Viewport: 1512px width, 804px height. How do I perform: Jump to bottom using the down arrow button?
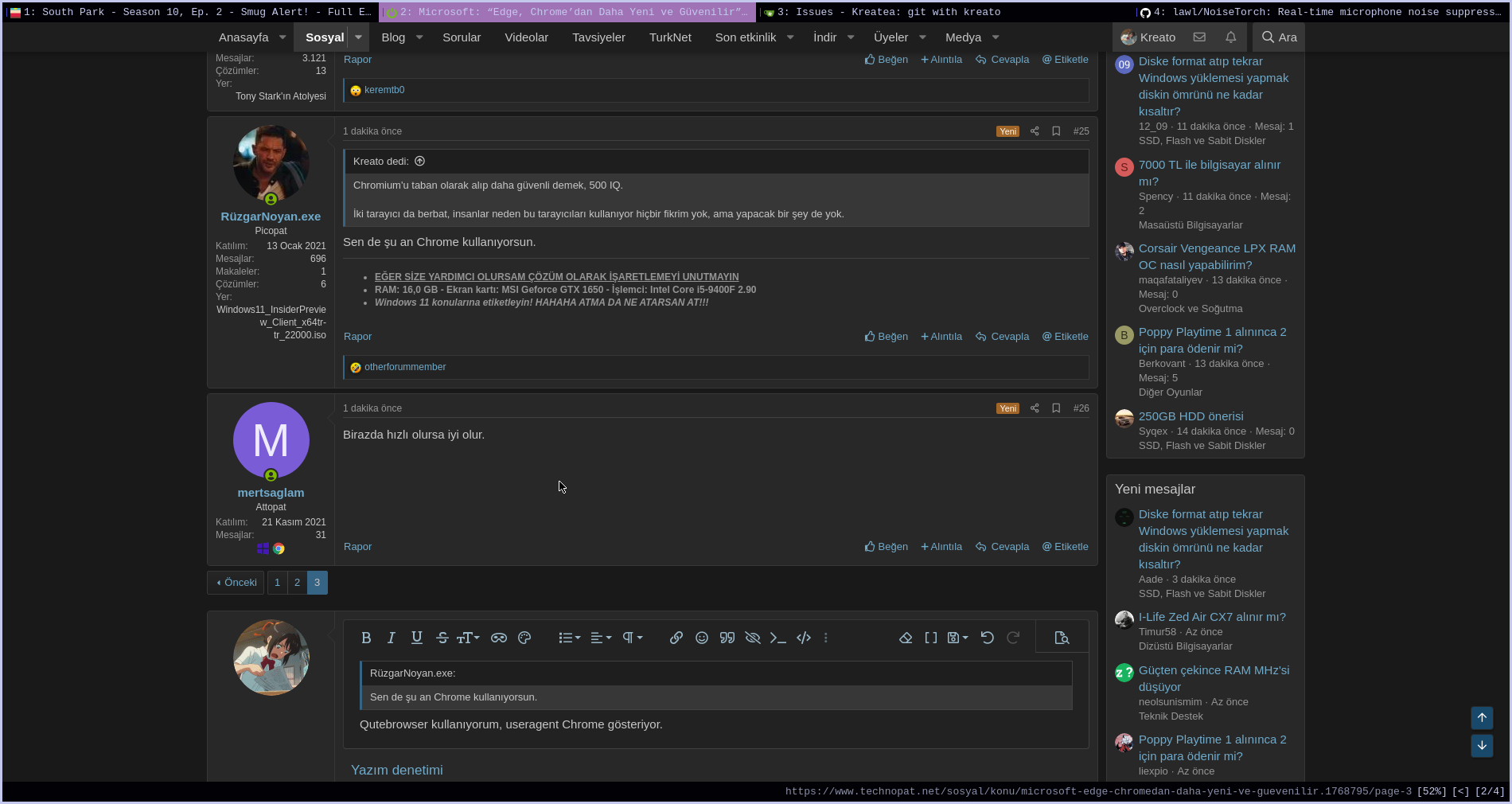1482,746
